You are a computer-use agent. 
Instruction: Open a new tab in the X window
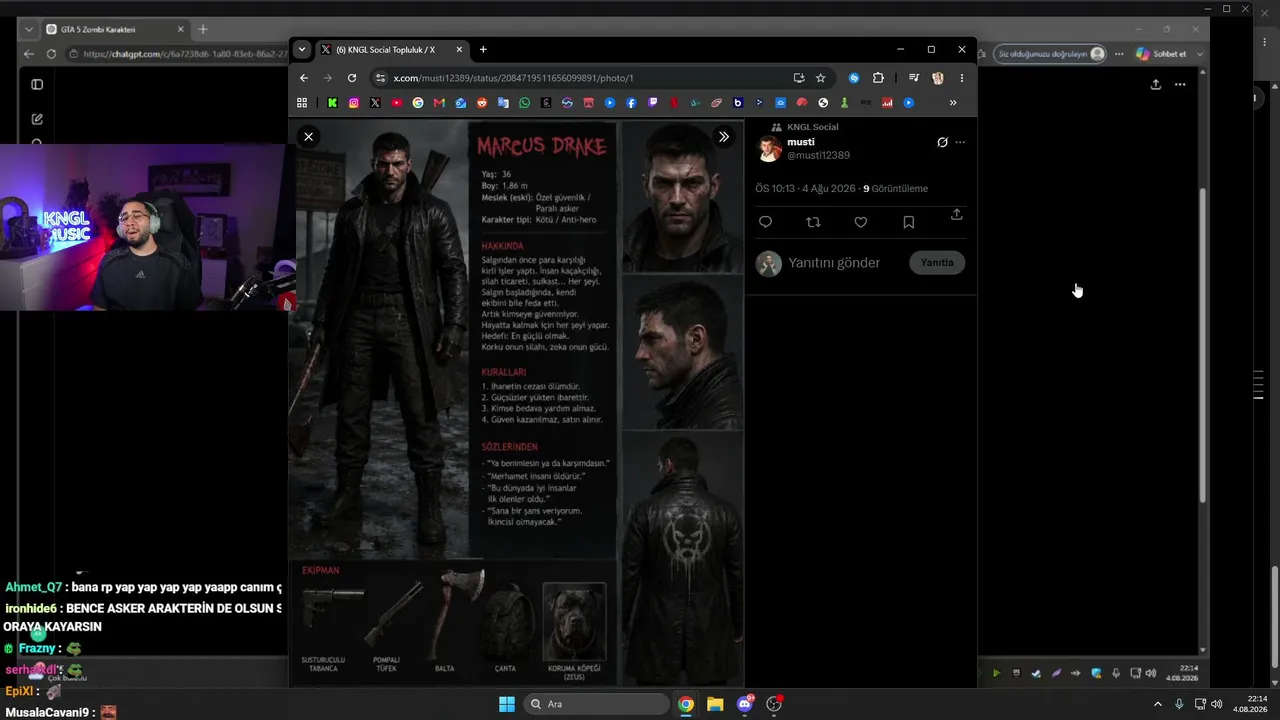pyautogui.click(x=483, y=49)
